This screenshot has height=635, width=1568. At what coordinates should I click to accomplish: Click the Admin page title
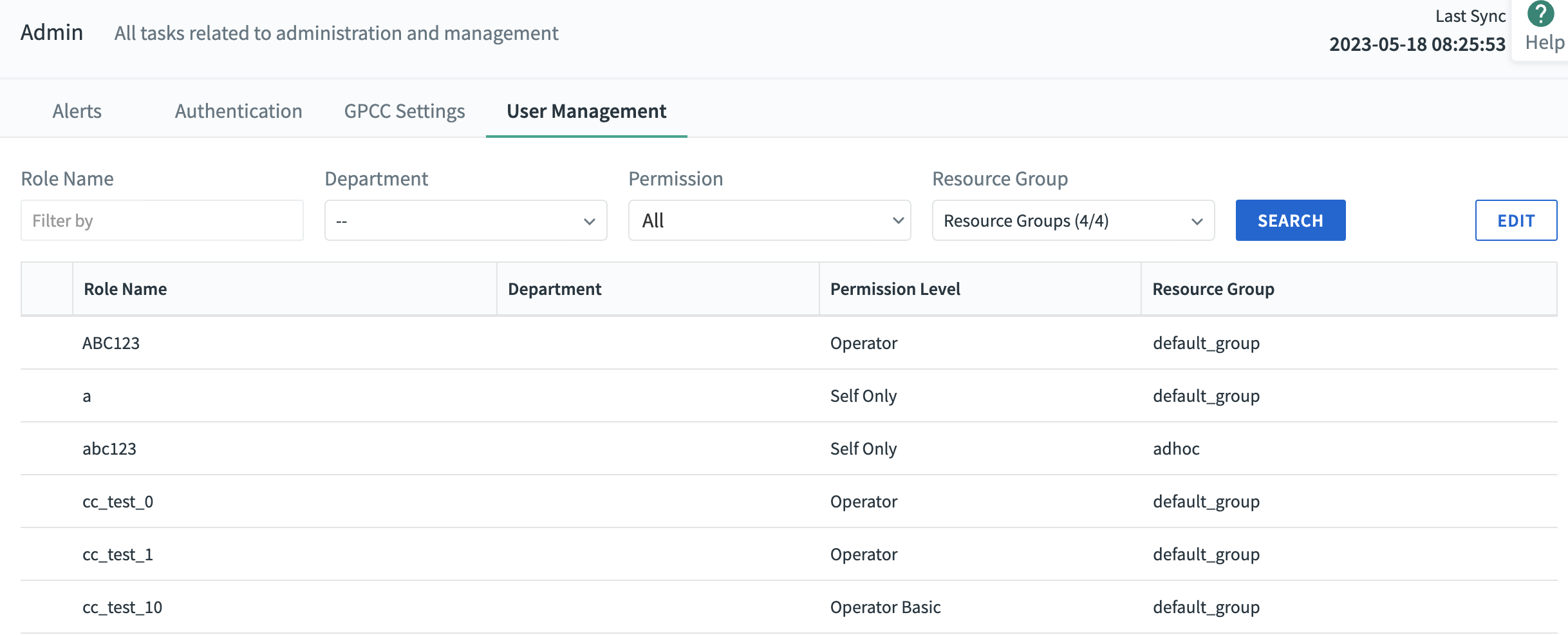point(51,32)
